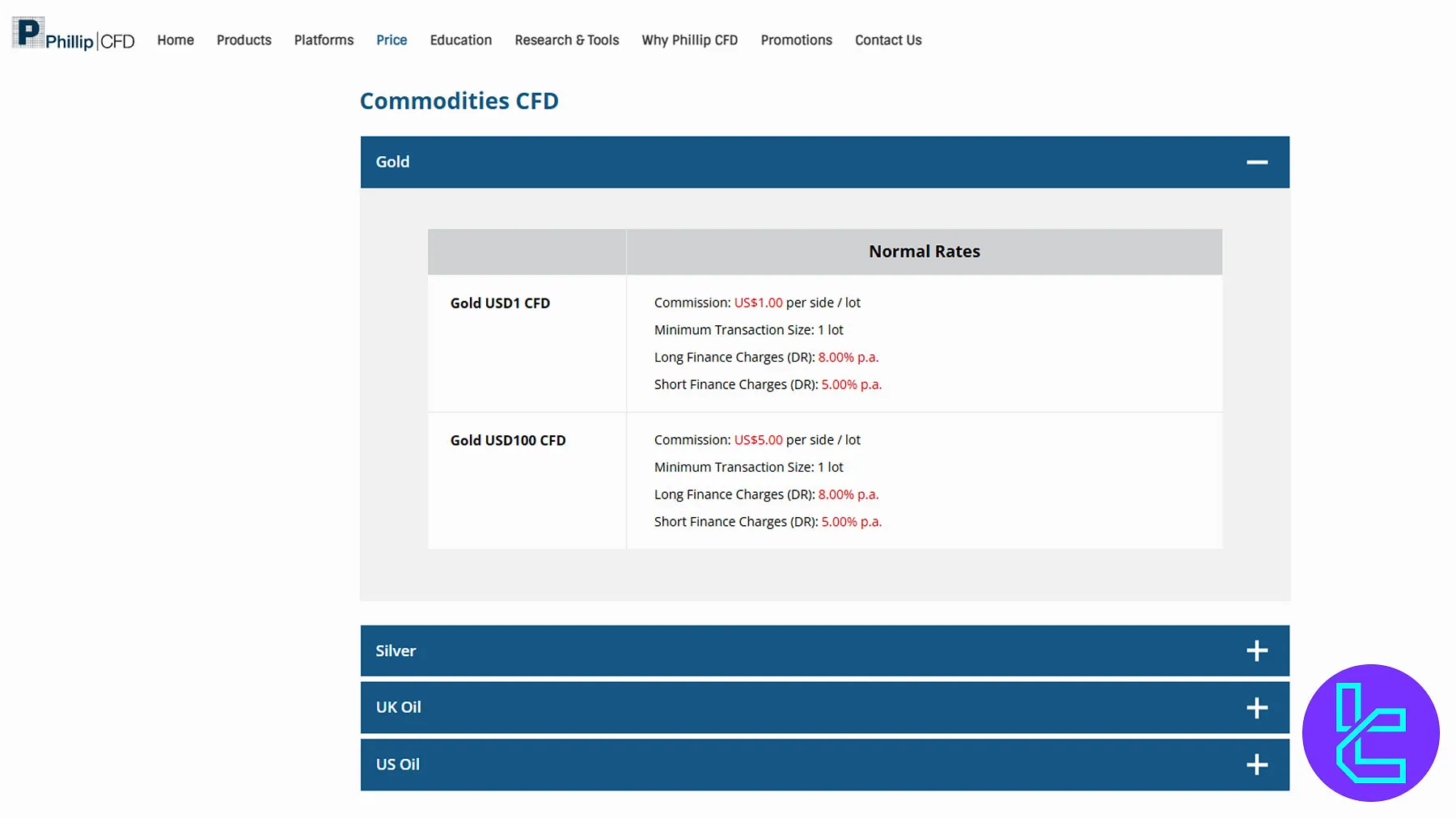Select Gold USD100 CFD row label
Screen dimensions: 1456x818
click(x=508, y=440)
